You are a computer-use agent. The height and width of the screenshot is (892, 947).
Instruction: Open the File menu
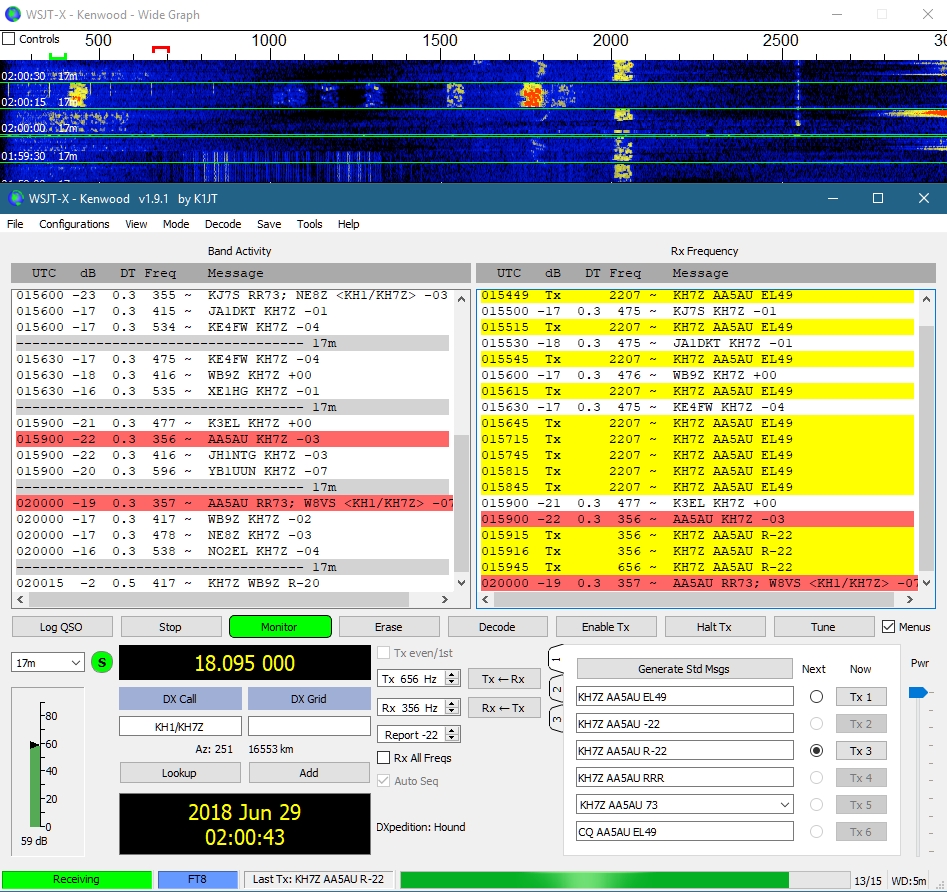15,224
